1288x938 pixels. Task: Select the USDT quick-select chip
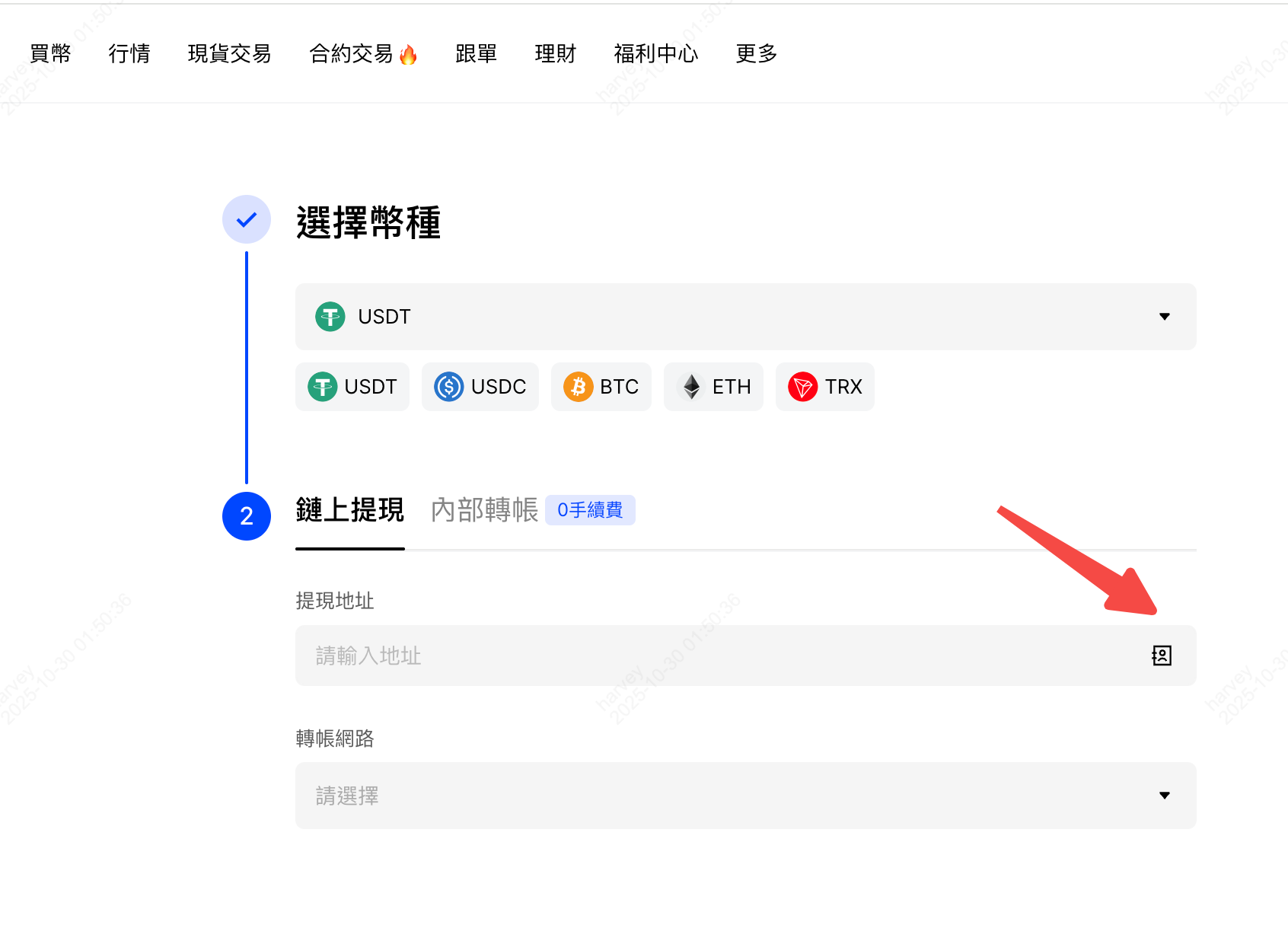pos(352,387)
